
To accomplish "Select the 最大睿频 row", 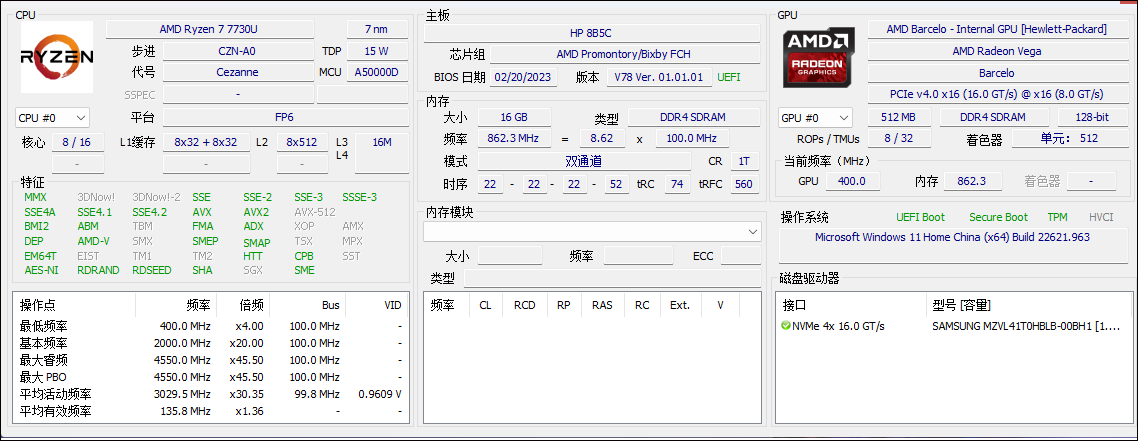I will [x=210, y=360].
